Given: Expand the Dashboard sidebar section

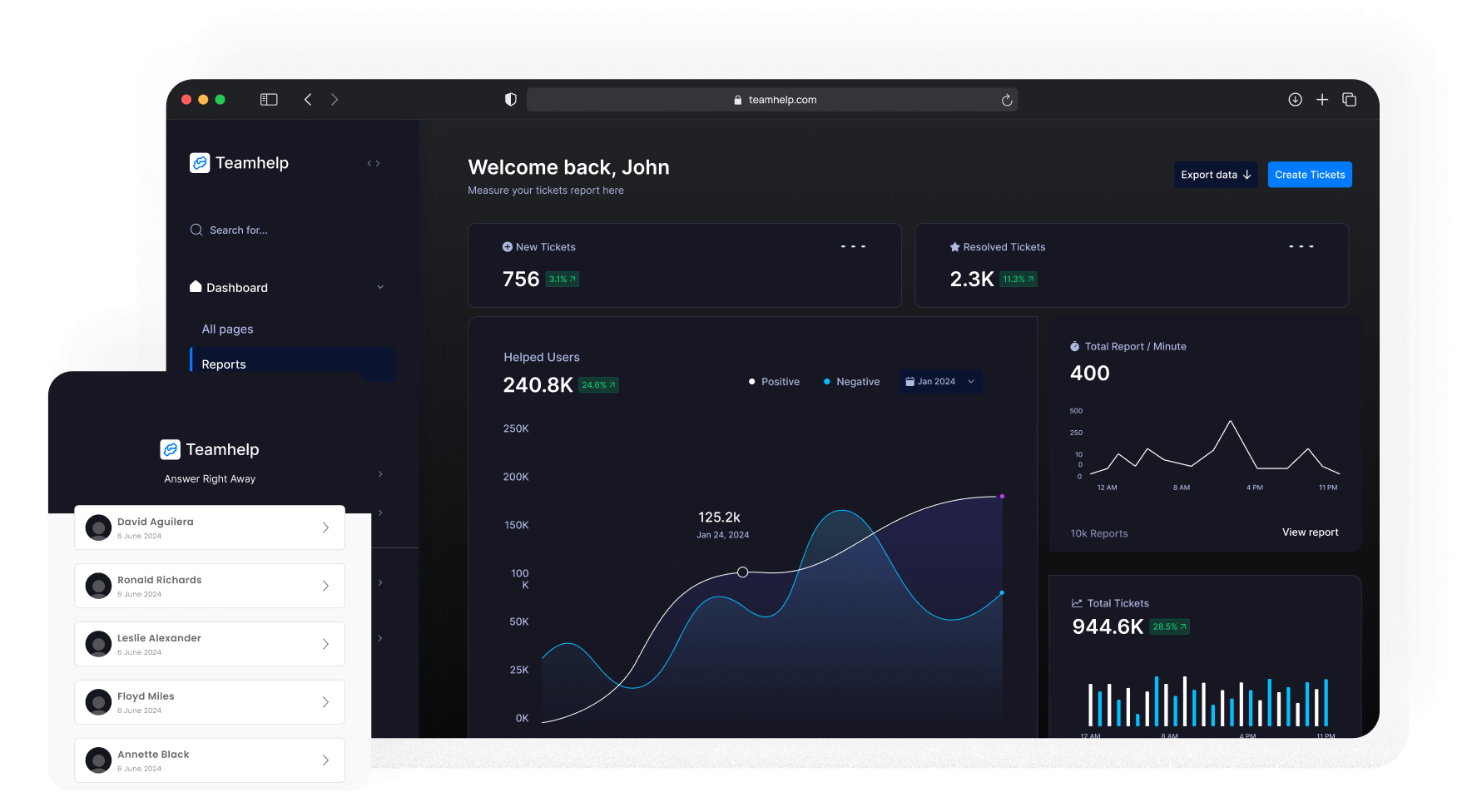Looking at the screenshot, I should [x=380, y=288].
